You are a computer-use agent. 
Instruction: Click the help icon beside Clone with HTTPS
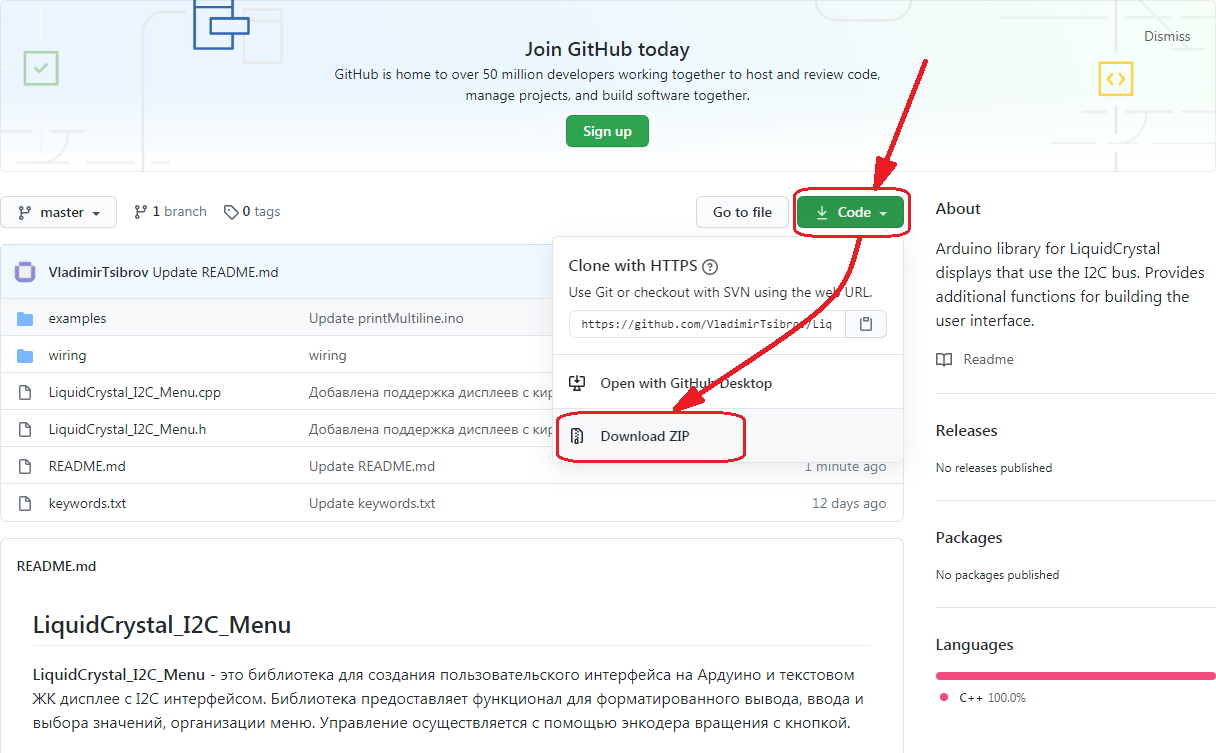[710, 266]
